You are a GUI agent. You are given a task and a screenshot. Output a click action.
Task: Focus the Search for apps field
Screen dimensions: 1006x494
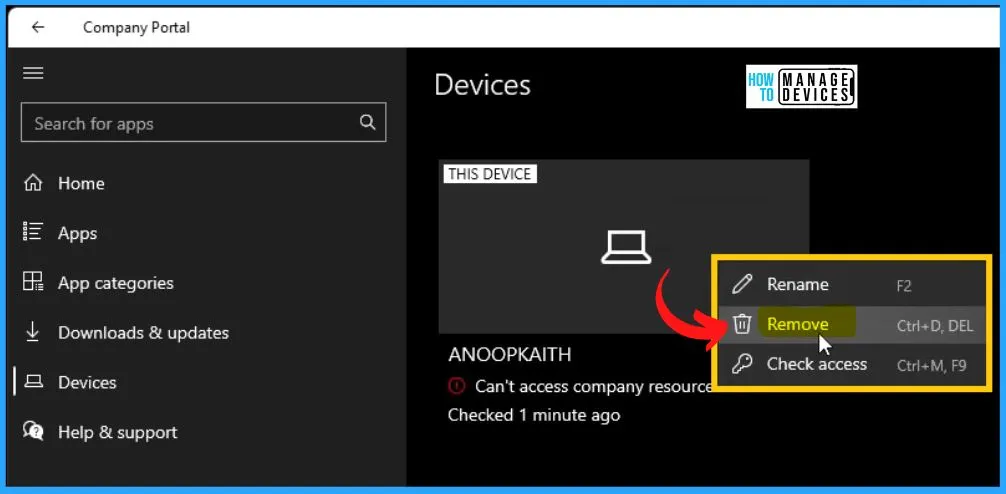[203, 122]
